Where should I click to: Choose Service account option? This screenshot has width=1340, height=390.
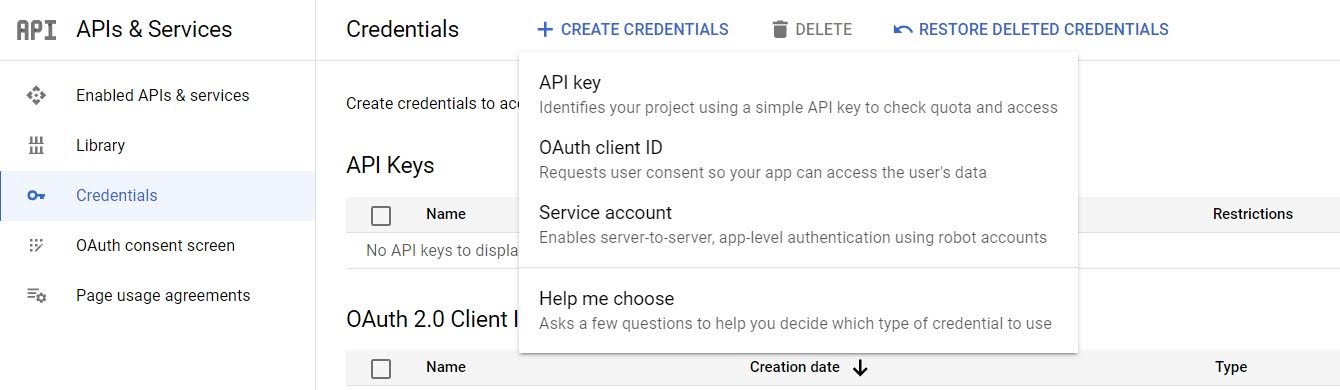[x=798, y=224]
